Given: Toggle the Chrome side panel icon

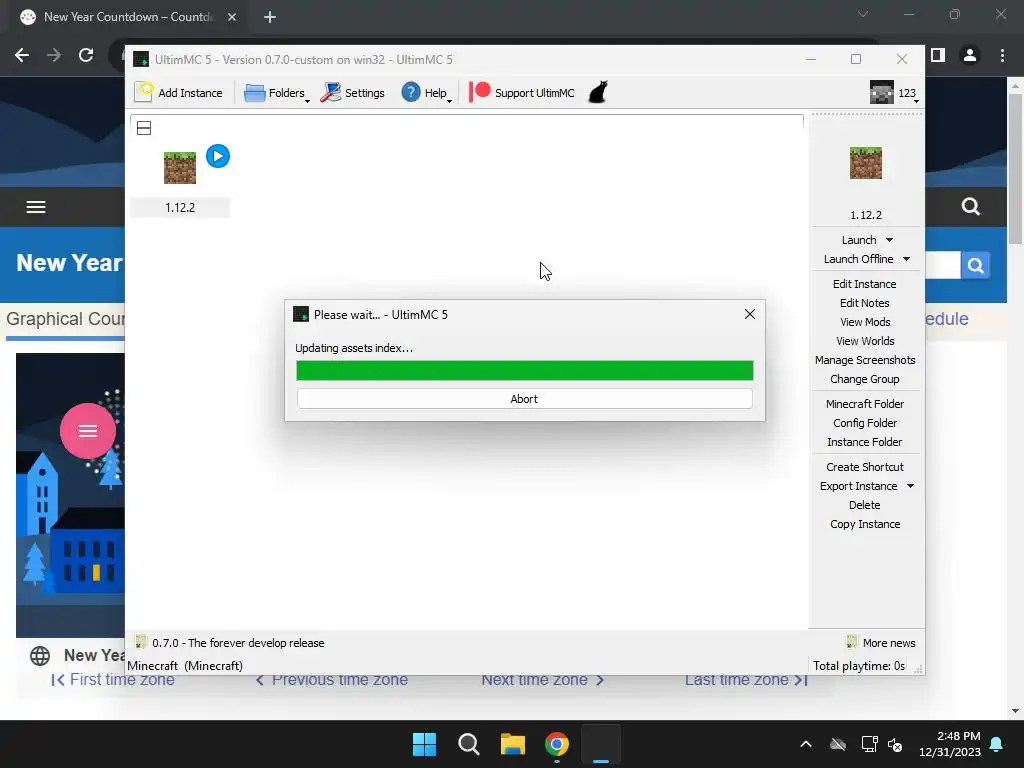Looking at the screenshot, I should point(938,56).
